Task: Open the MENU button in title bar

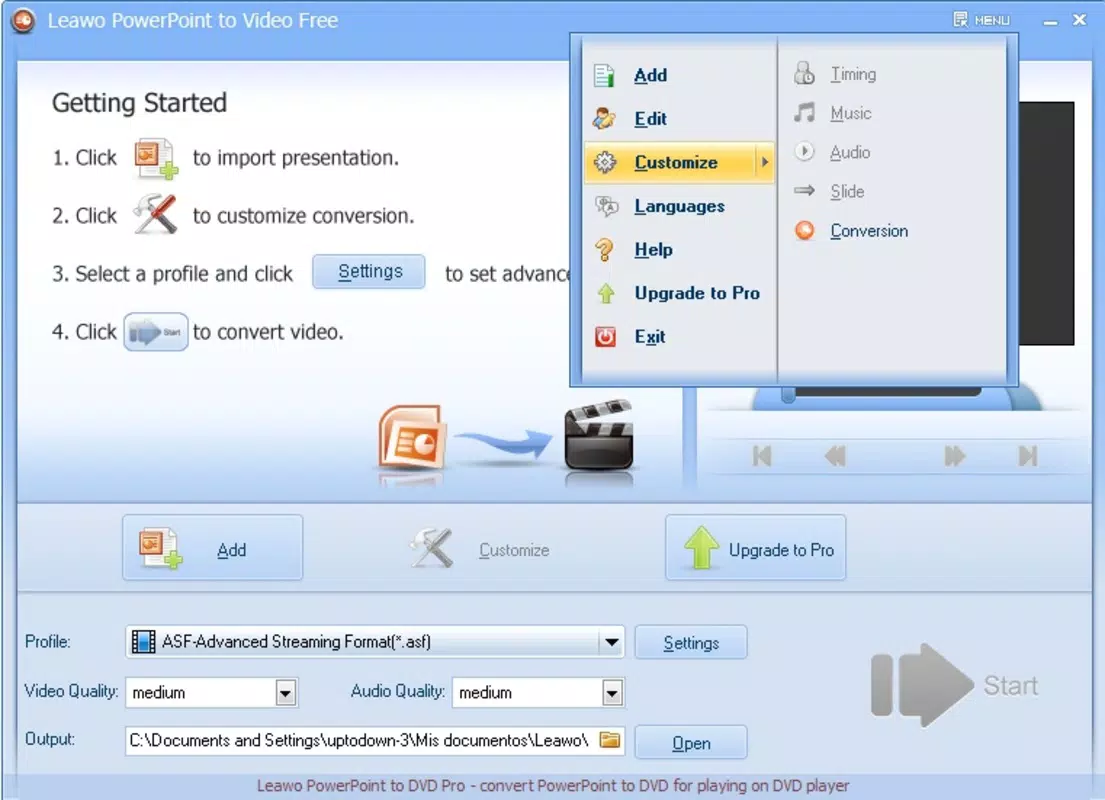Action: (982, 20)
